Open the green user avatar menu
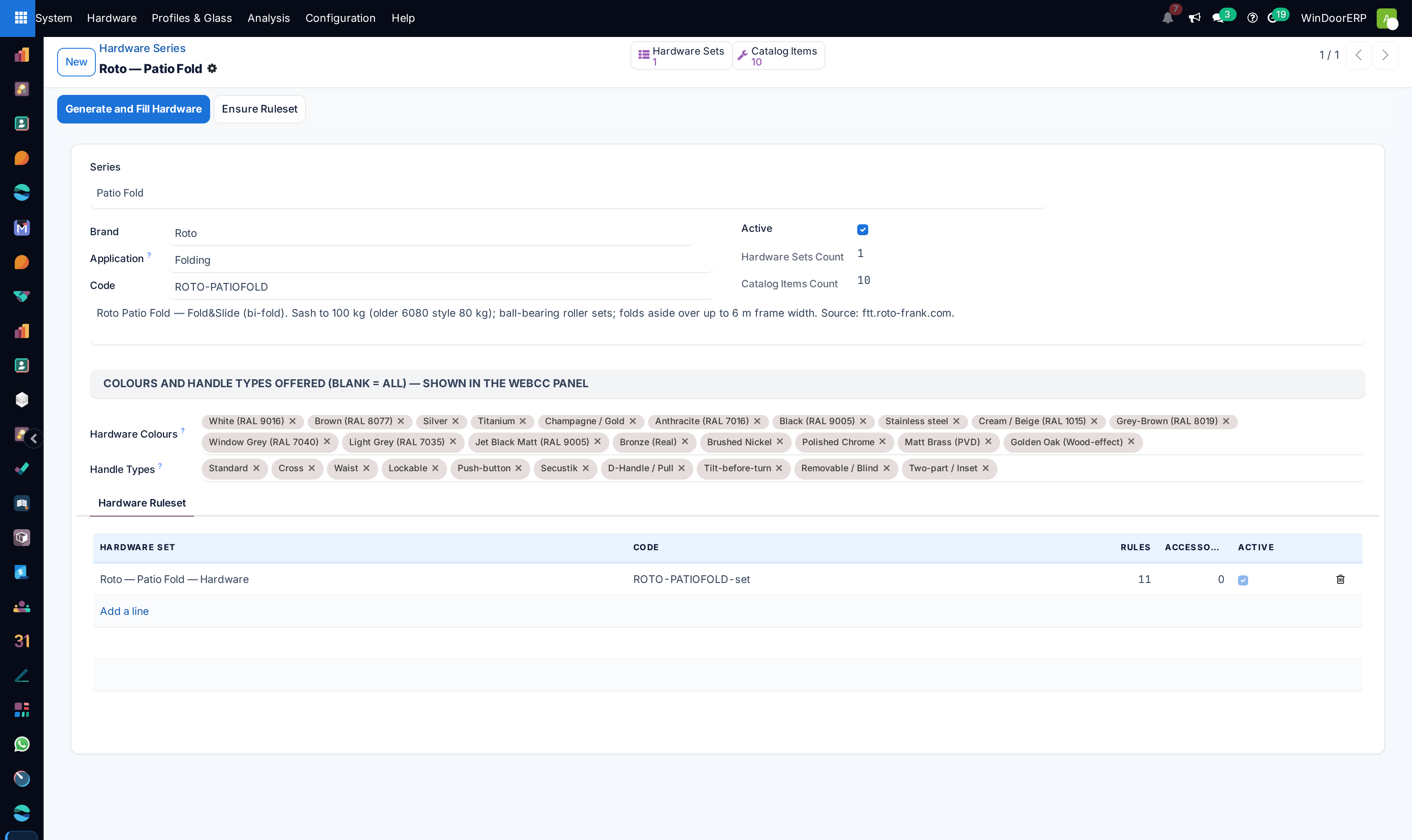Viewport: 1412px width, 840px height. (1386, 18)
